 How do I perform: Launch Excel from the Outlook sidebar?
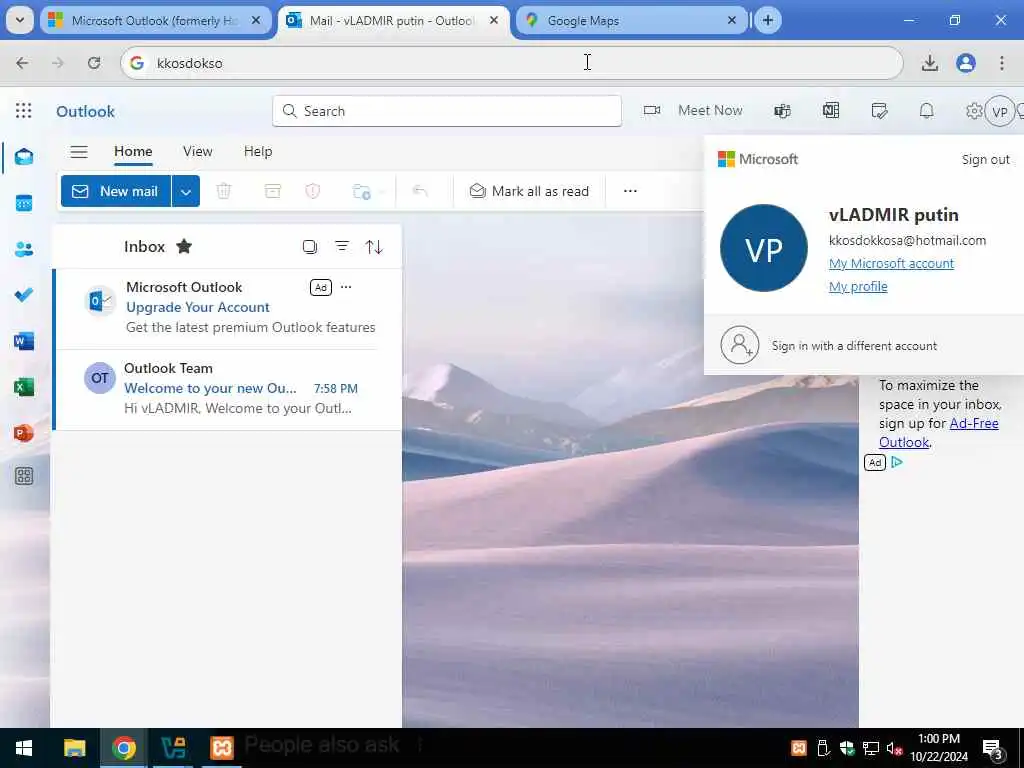point(24,387)
